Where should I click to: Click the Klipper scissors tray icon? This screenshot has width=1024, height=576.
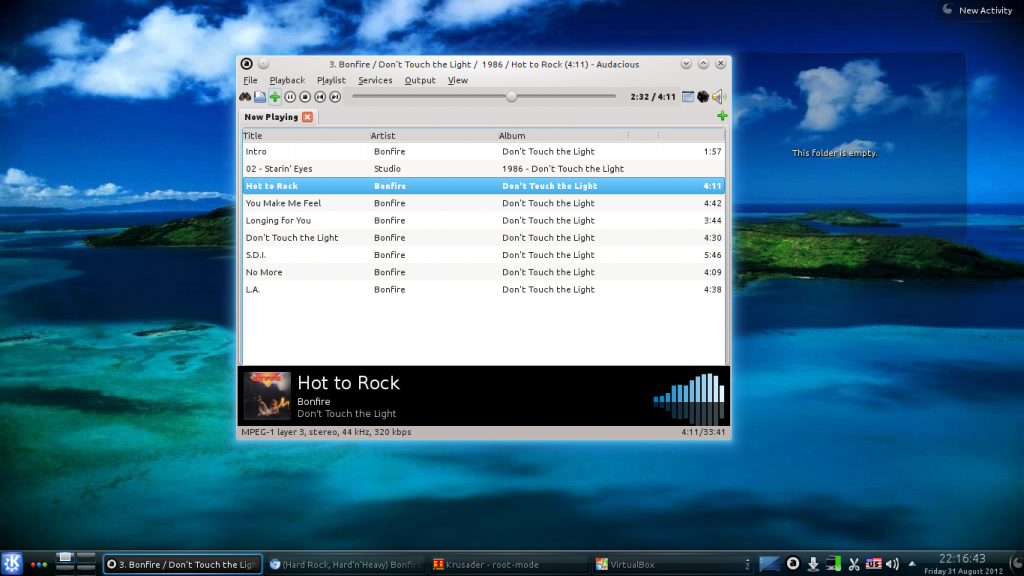pos(854,564)
